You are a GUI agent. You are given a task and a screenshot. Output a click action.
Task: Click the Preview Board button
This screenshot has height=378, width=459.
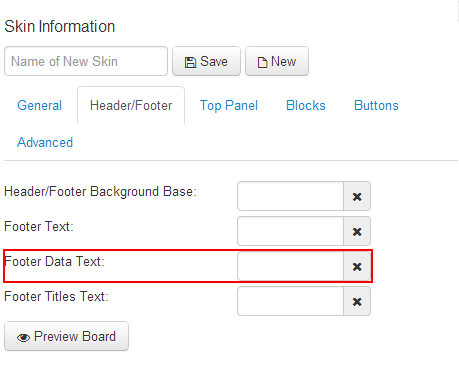[x=66, y=336]
